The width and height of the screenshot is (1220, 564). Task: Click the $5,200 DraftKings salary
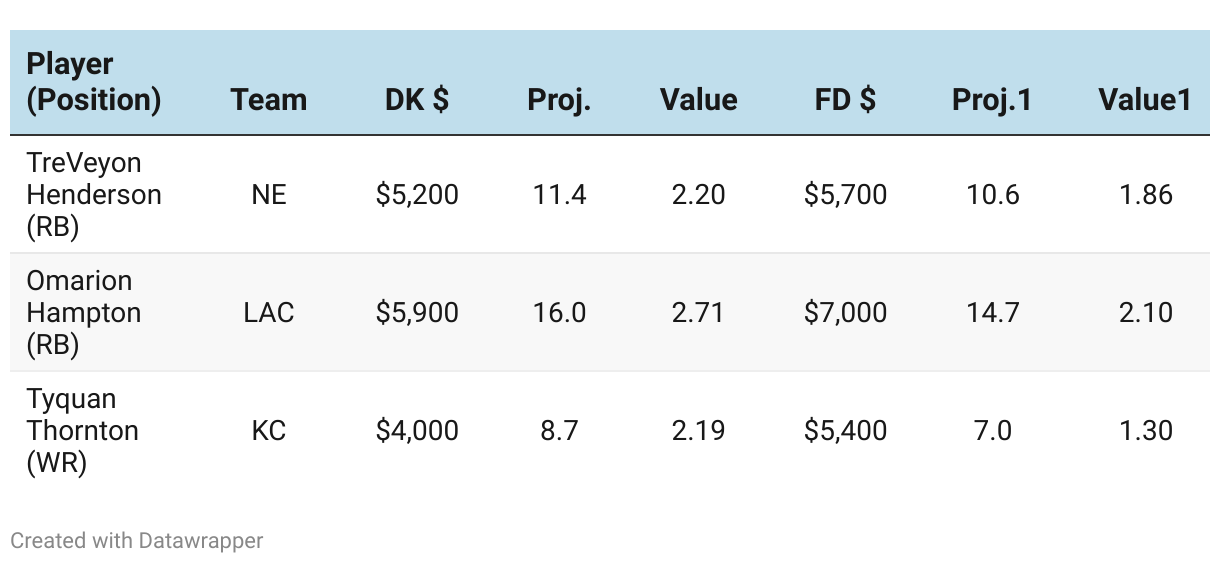(417, 194)
